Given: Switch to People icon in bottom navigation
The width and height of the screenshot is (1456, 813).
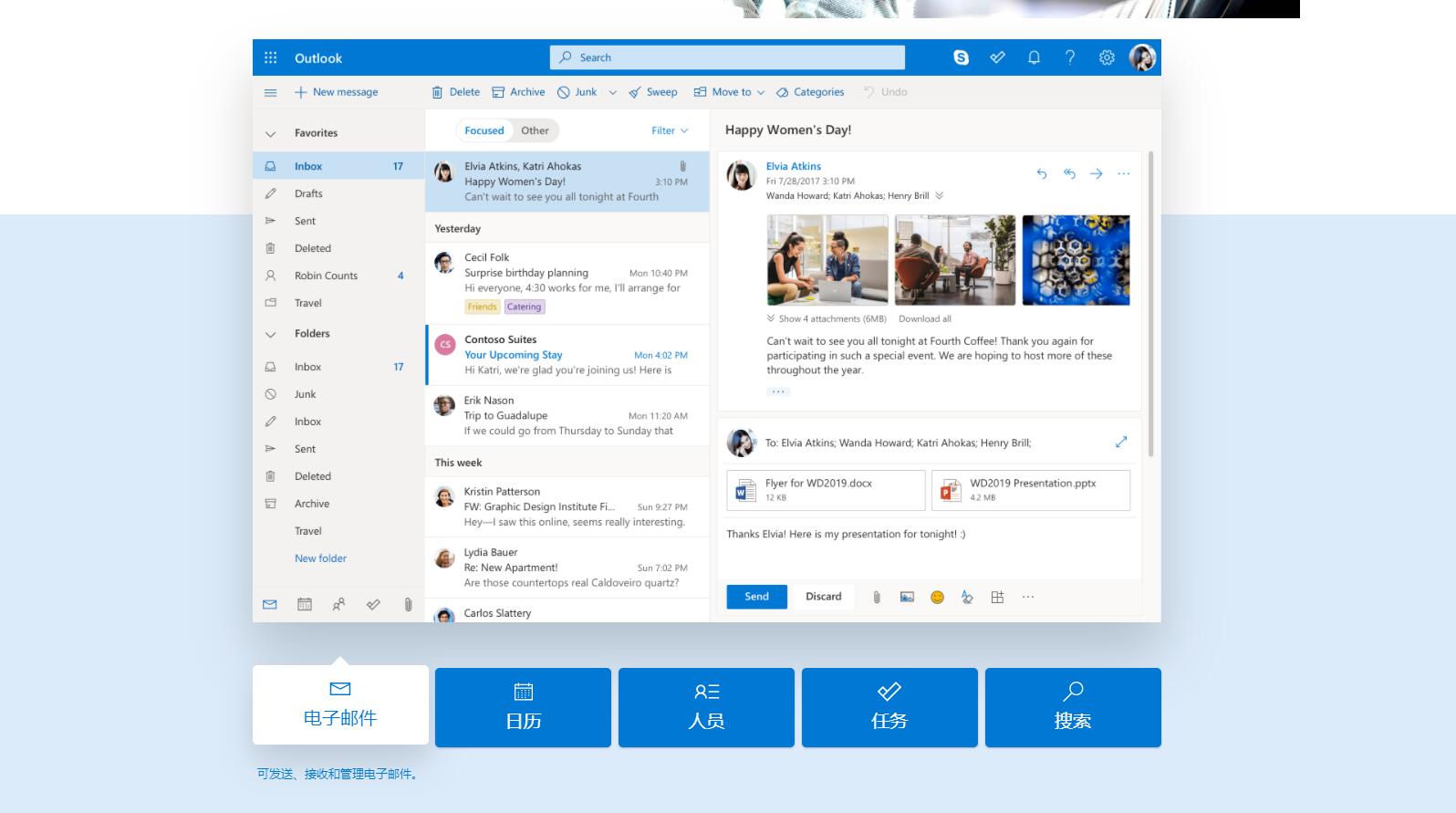Looking at the screenshot, I should coord(338,604).
